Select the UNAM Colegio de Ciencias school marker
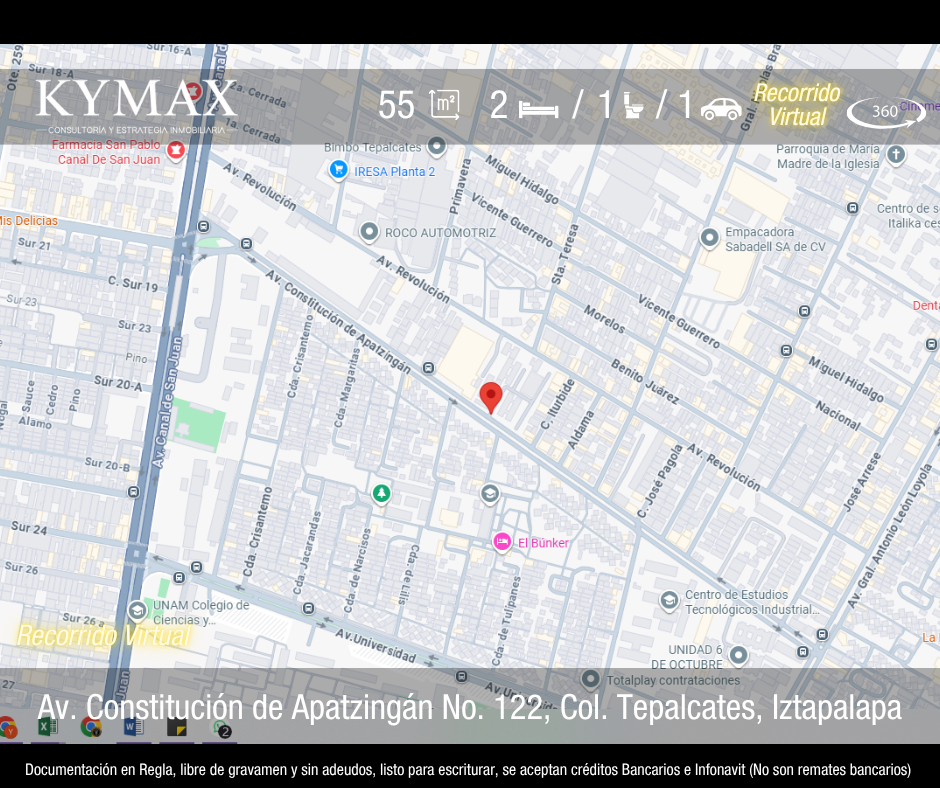Image resolution: width=940 pixels, height=788 pixels. (x=137, y=611)
